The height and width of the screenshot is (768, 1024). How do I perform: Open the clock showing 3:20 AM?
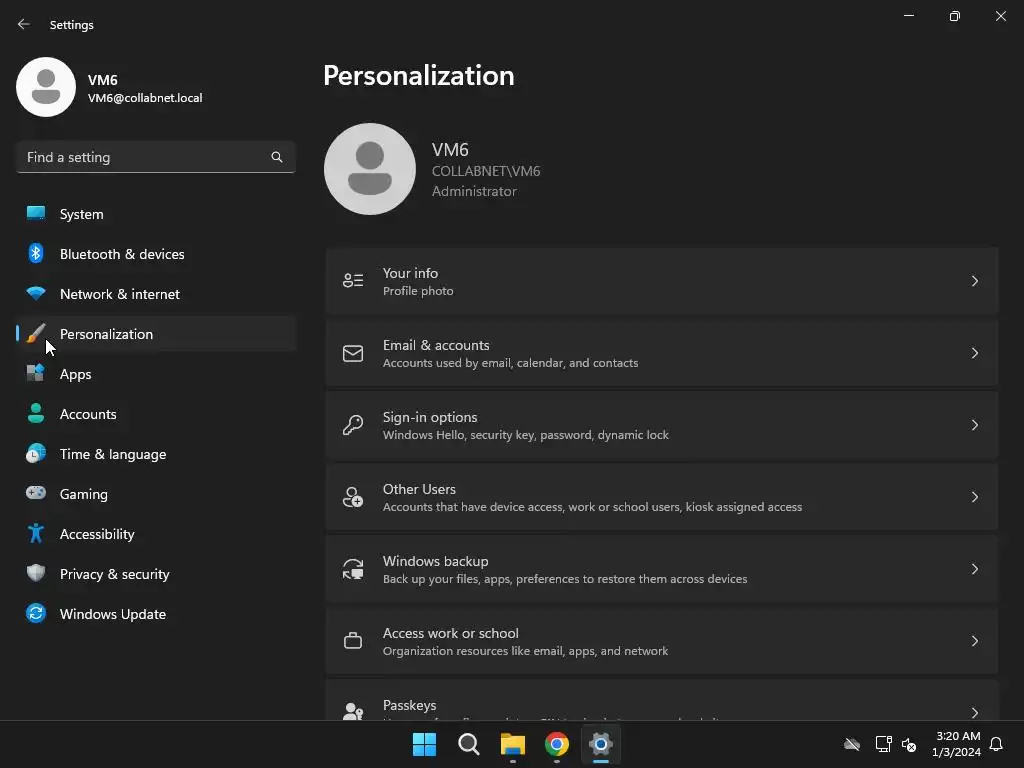point(957,744)
